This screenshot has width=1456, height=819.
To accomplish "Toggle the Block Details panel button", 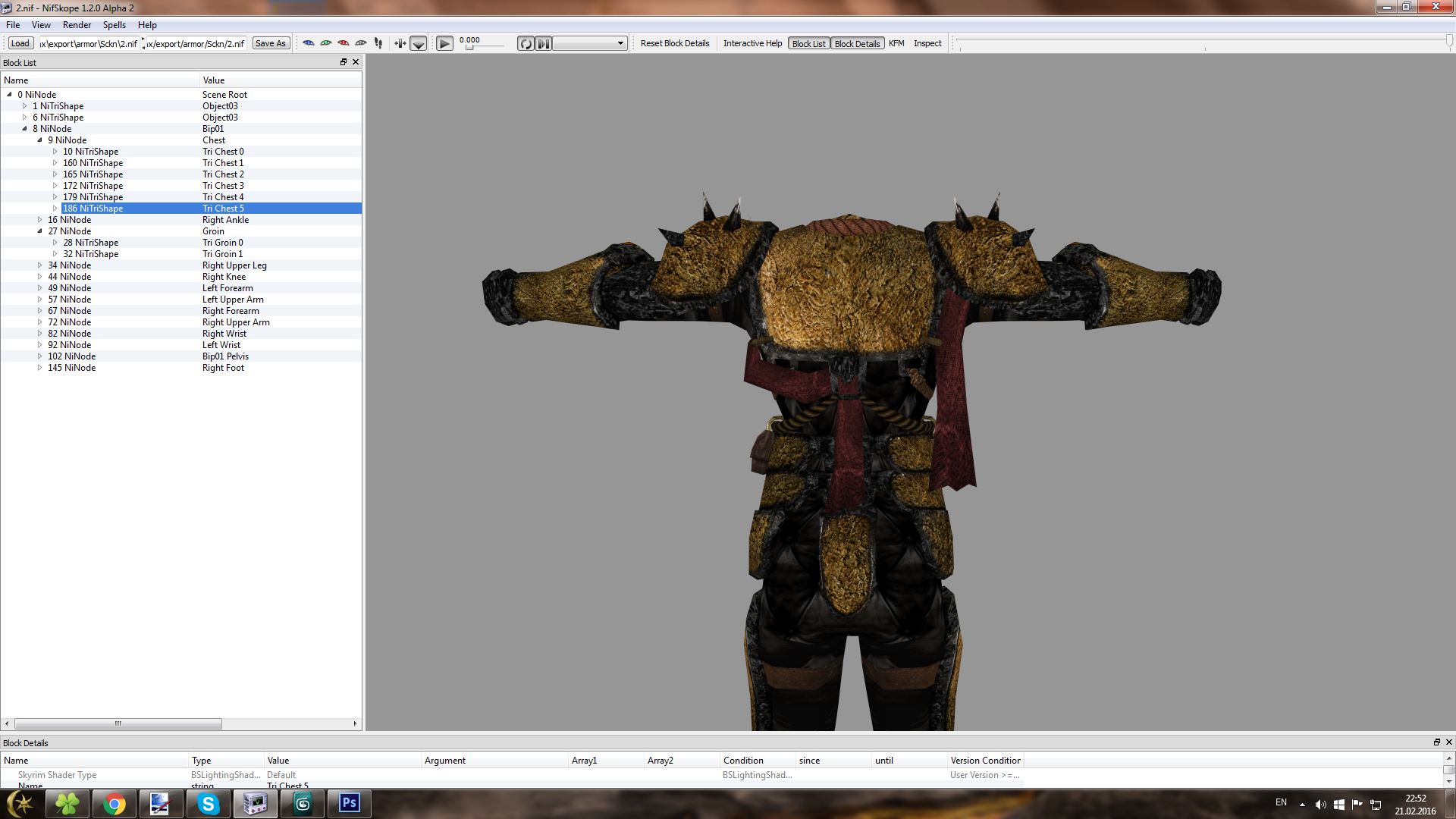I will (857, 43).
